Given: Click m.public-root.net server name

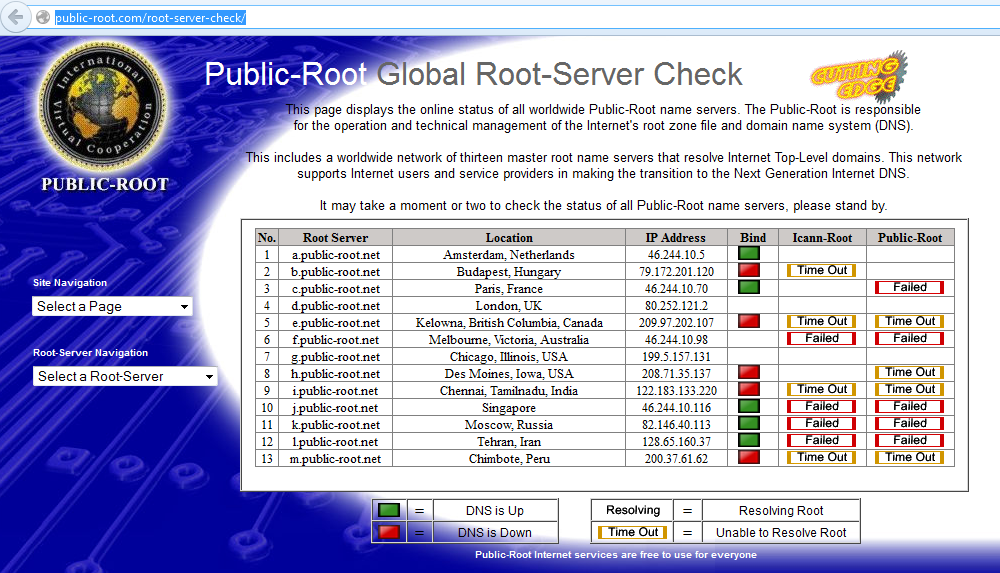Looking at the screenshot, I should [x=335, y=459].
